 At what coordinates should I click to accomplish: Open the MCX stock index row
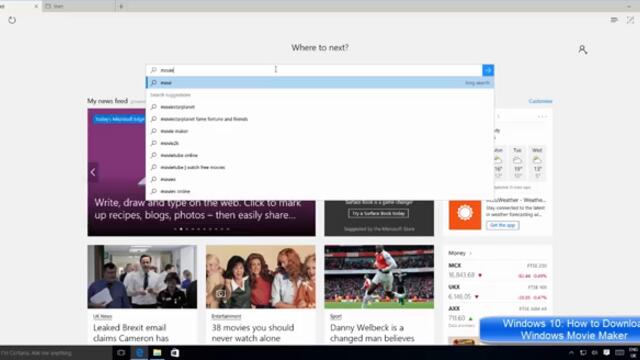[x=497, y=271]
